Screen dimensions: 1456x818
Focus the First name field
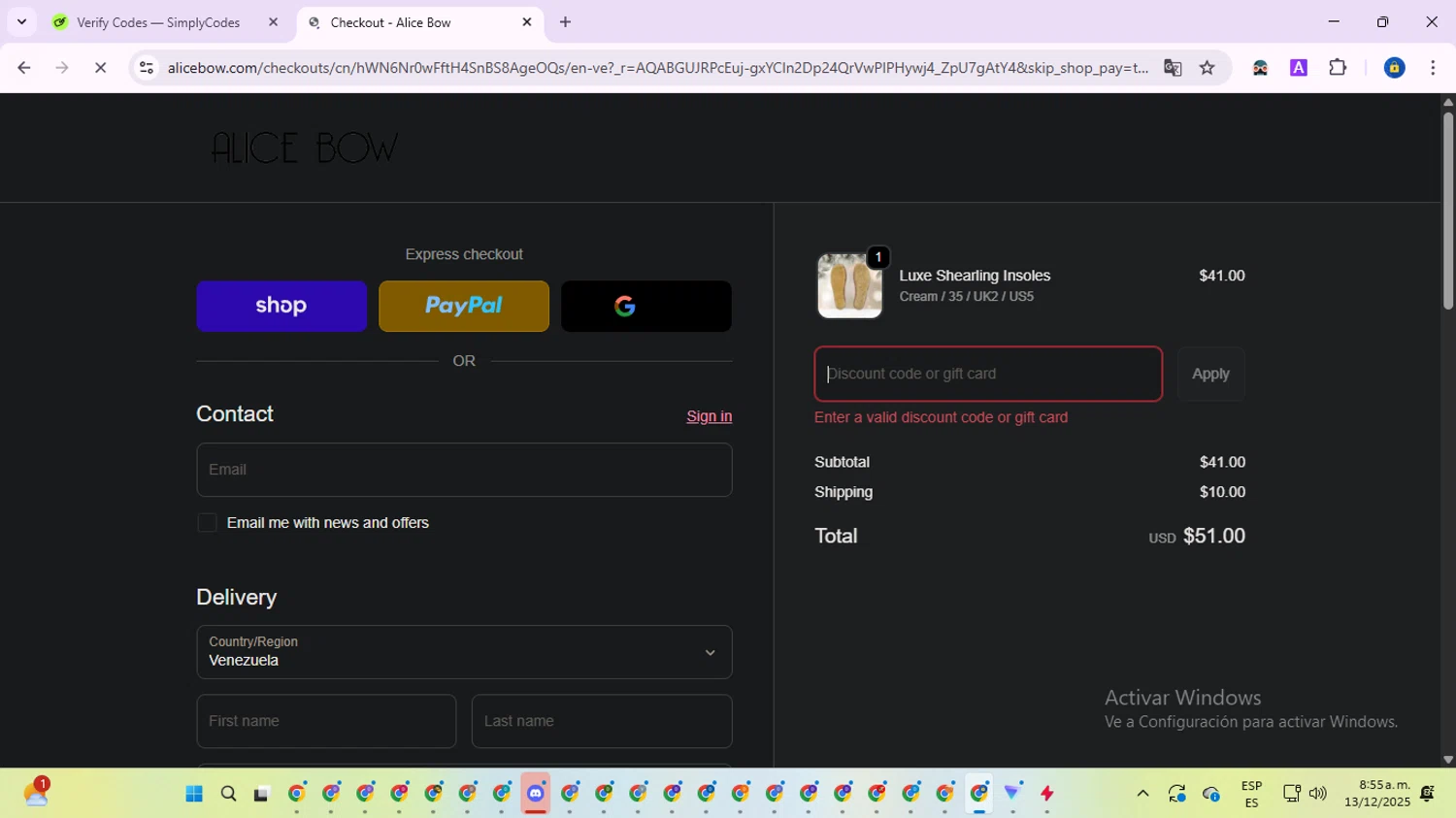326,721
